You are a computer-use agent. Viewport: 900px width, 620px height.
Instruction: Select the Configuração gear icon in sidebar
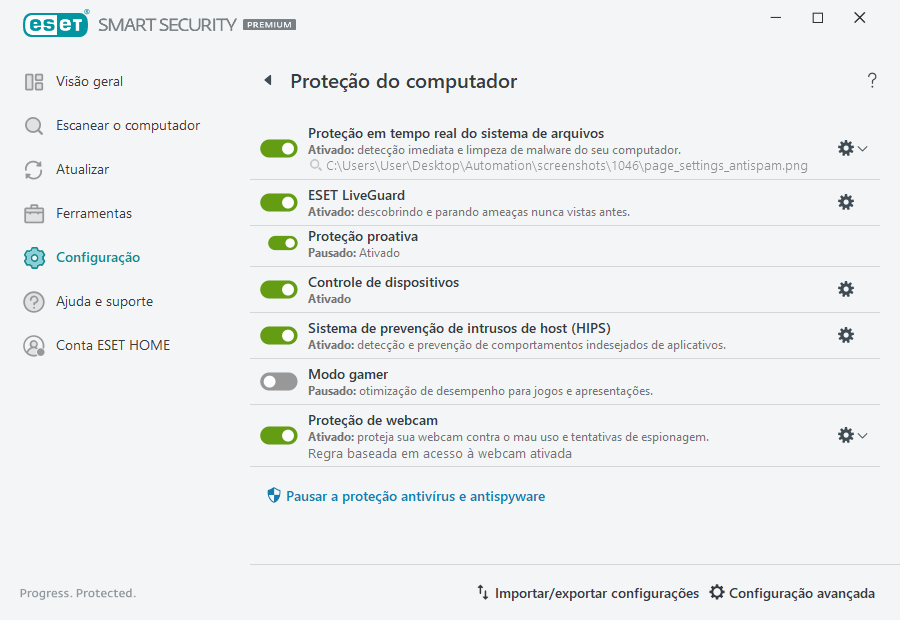pos(33,257)
